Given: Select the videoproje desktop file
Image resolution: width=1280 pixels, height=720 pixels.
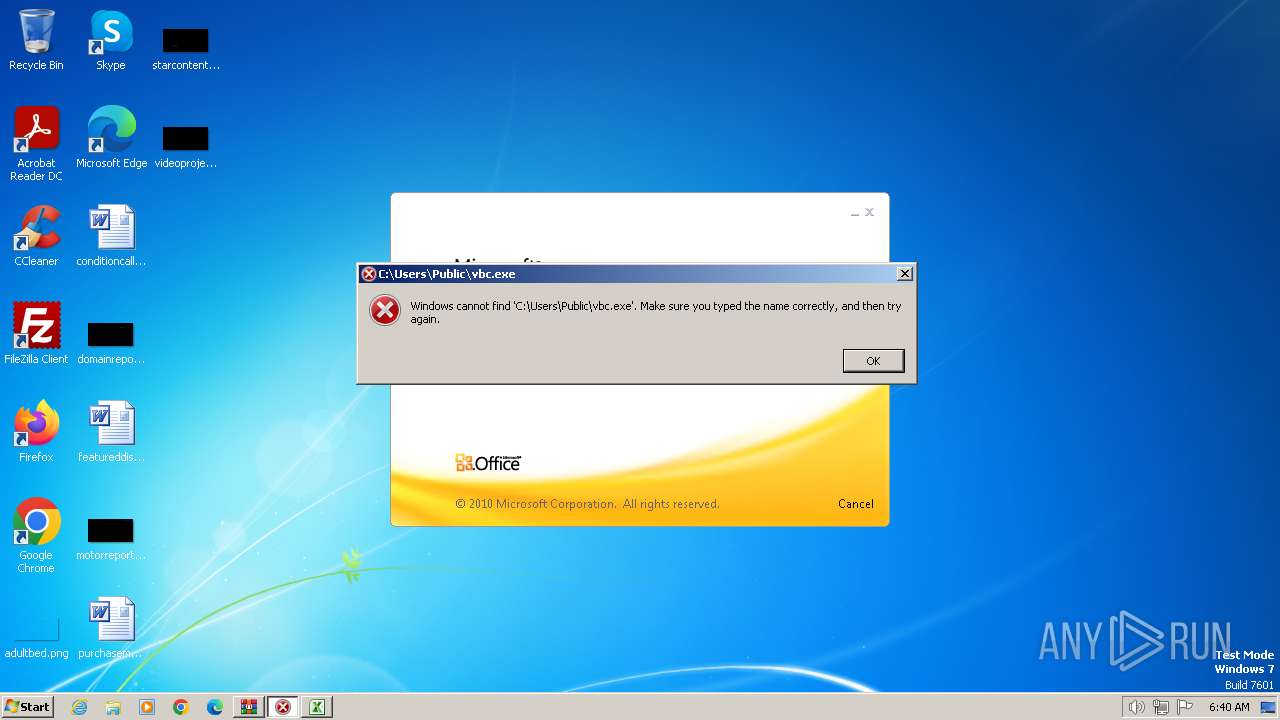Looking at the screenshot, I should coord(186,146).
